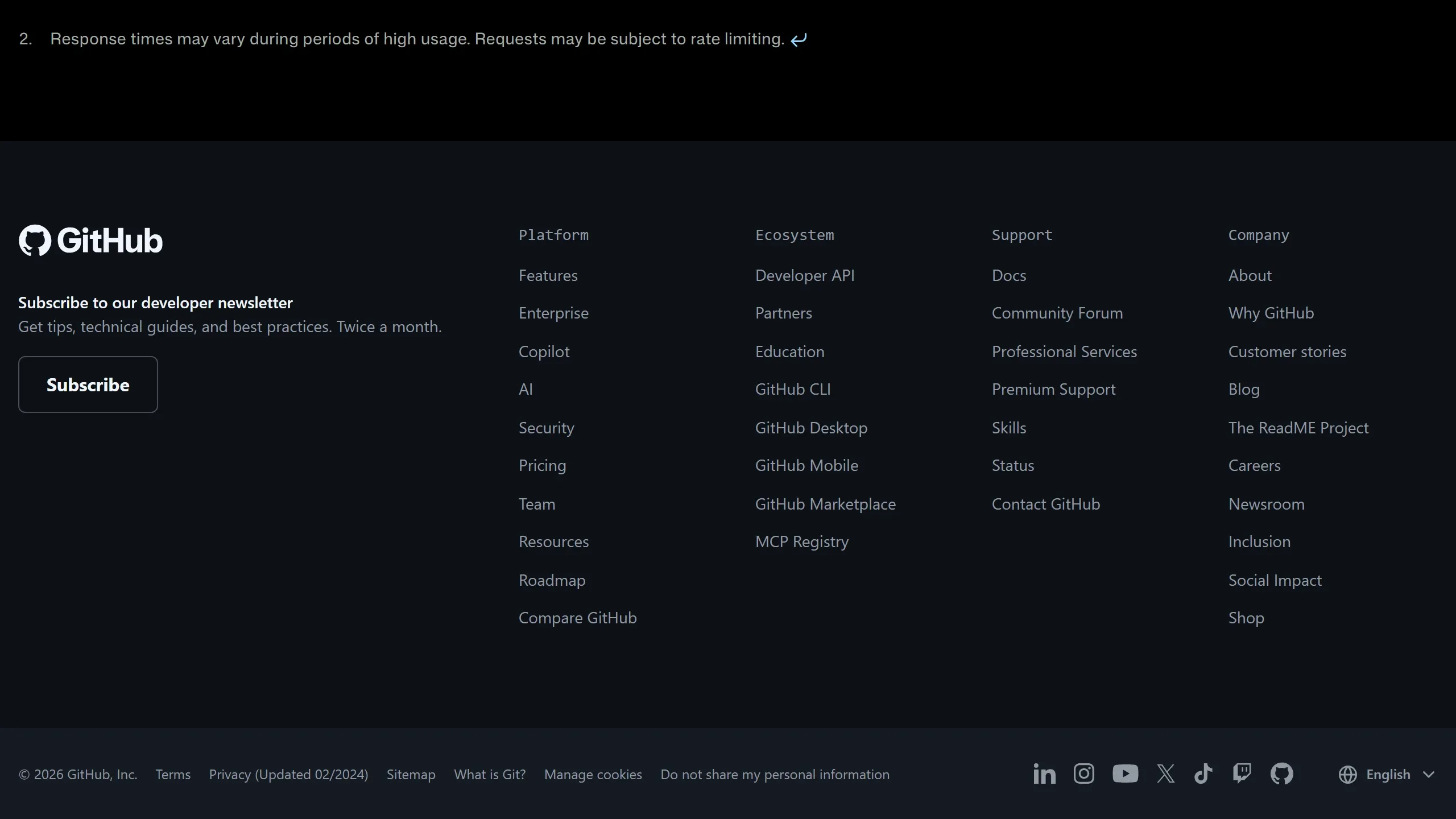Click the Company column heading
The image size is (1456, 819).
1259,235
